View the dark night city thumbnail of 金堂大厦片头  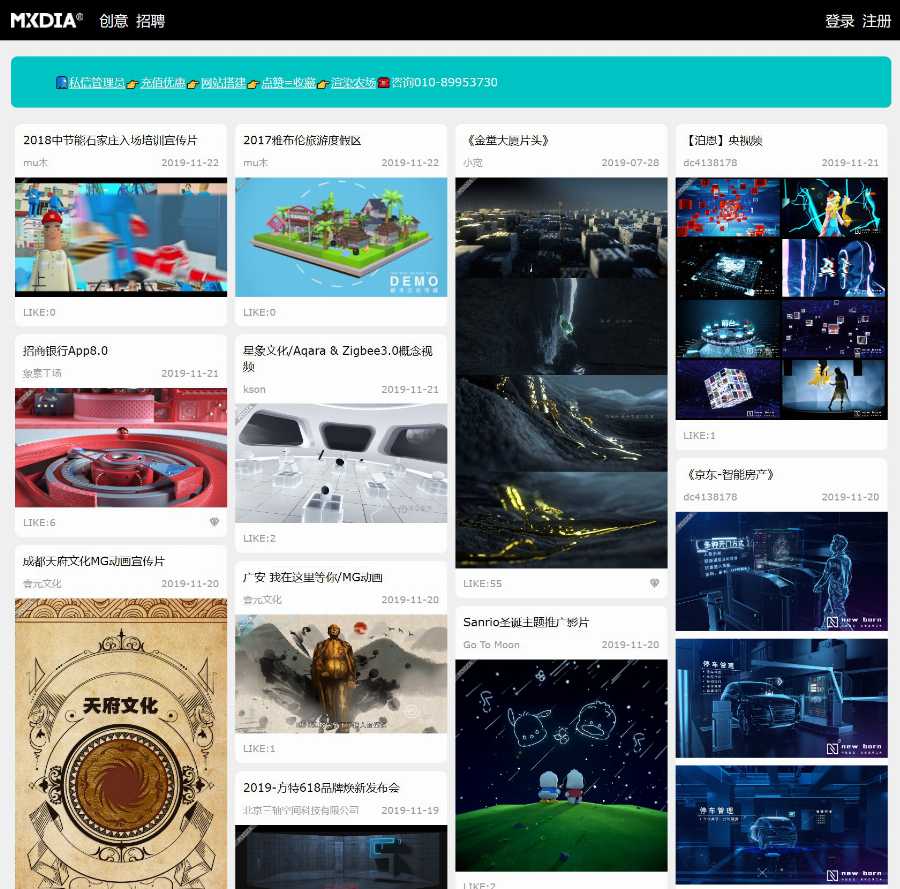pyautogui.click(x=561, y=372)
